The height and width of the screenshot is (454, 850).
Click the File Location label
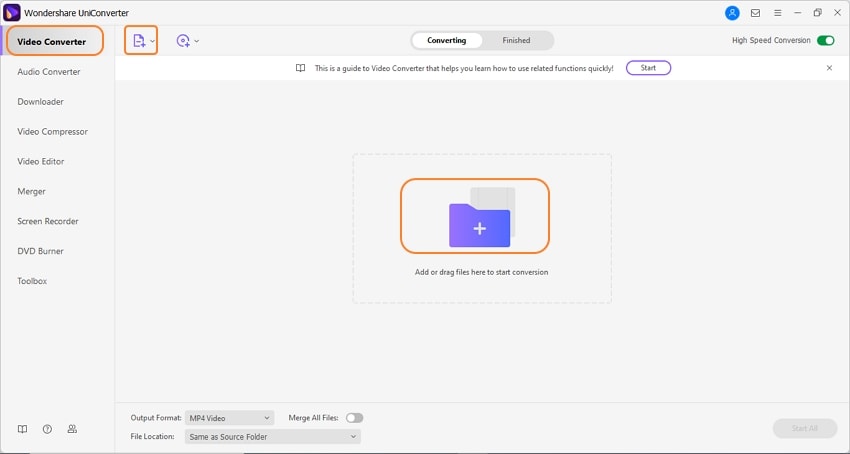(x=152, y=436)
